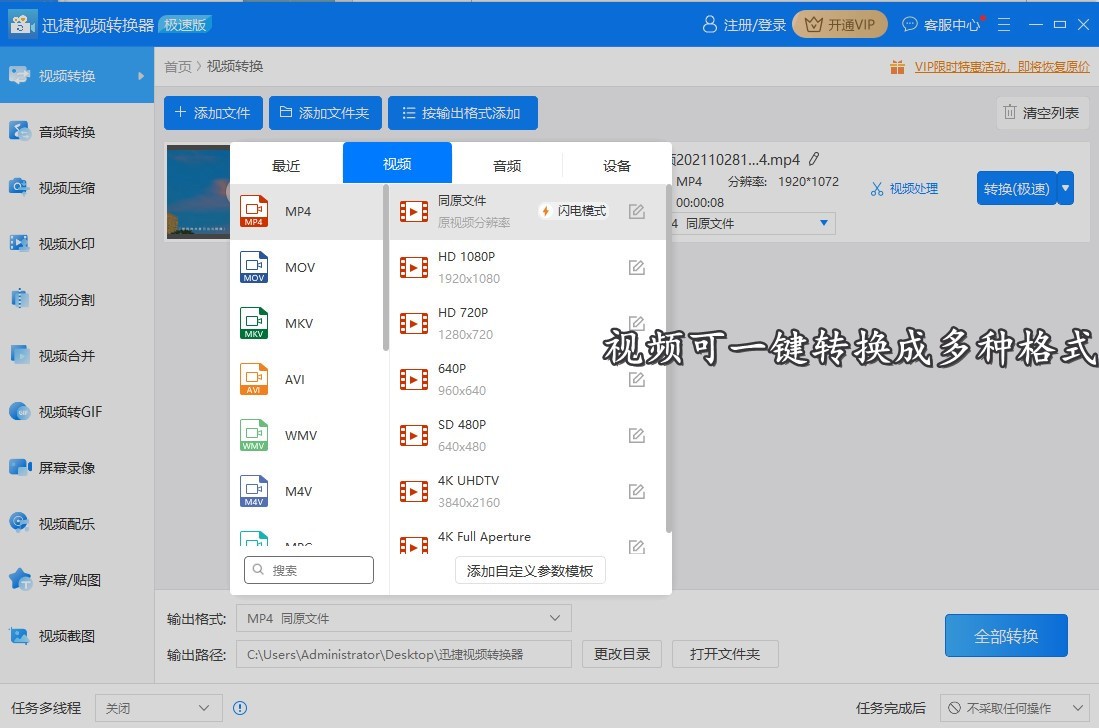Click the format 搜索 input field

pos(308,570)
